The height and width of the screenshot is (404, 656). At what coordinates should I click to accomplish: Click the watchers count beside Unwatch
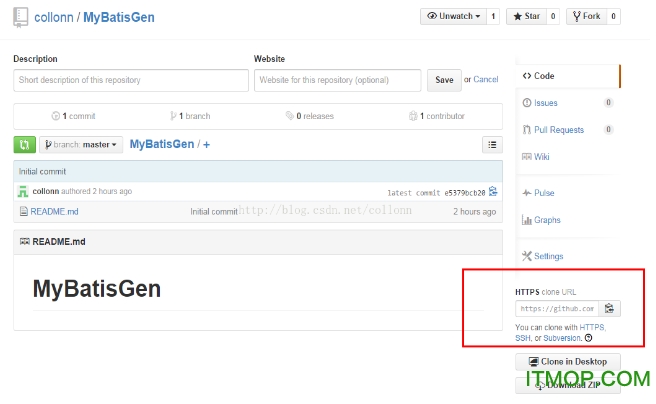click(x=493, y=16)
